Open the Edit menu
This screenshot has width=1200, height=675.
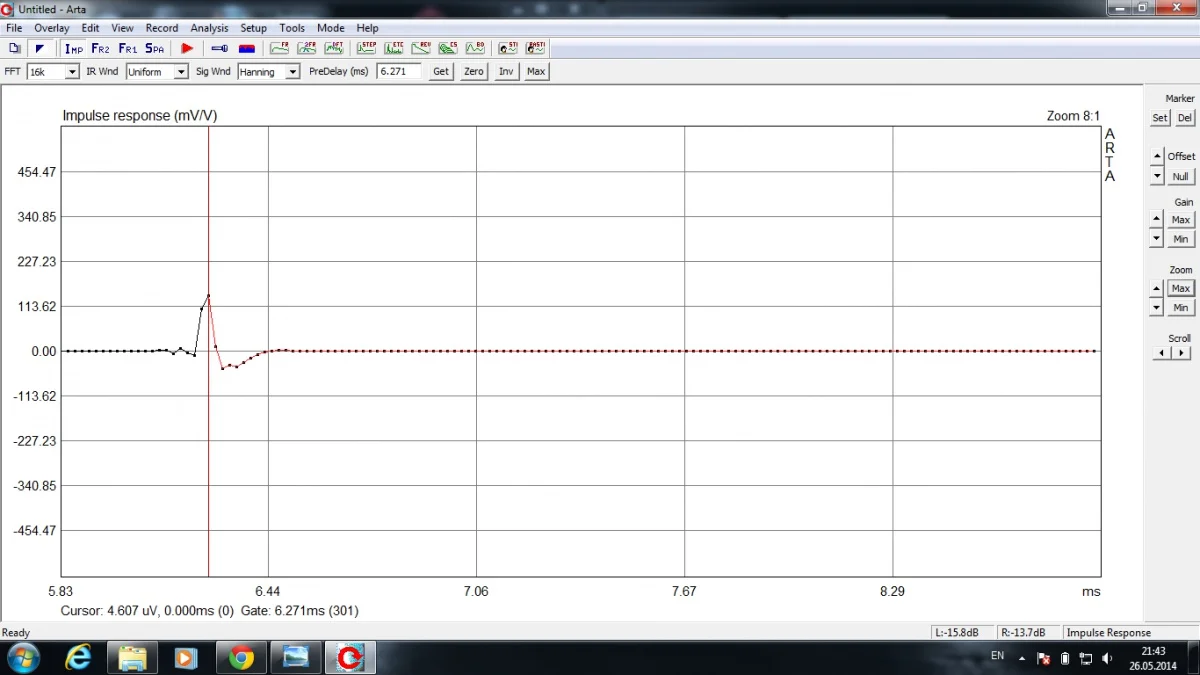[91, 28]
